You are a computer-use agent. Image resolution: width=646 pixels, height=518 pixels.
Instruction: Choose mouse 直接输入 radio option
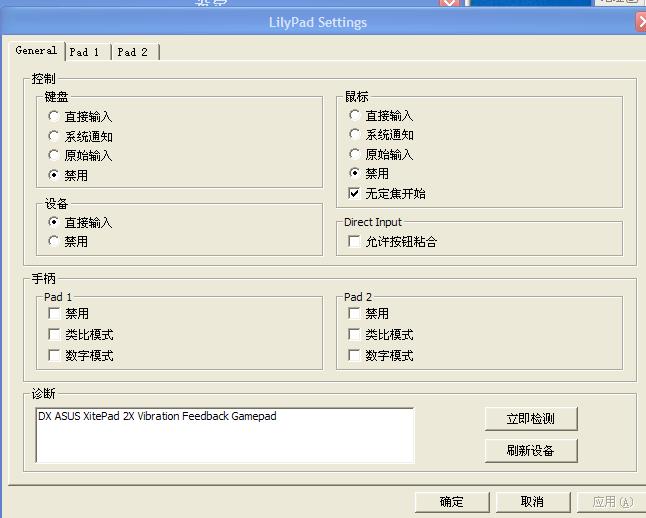[x=355, y=116]
